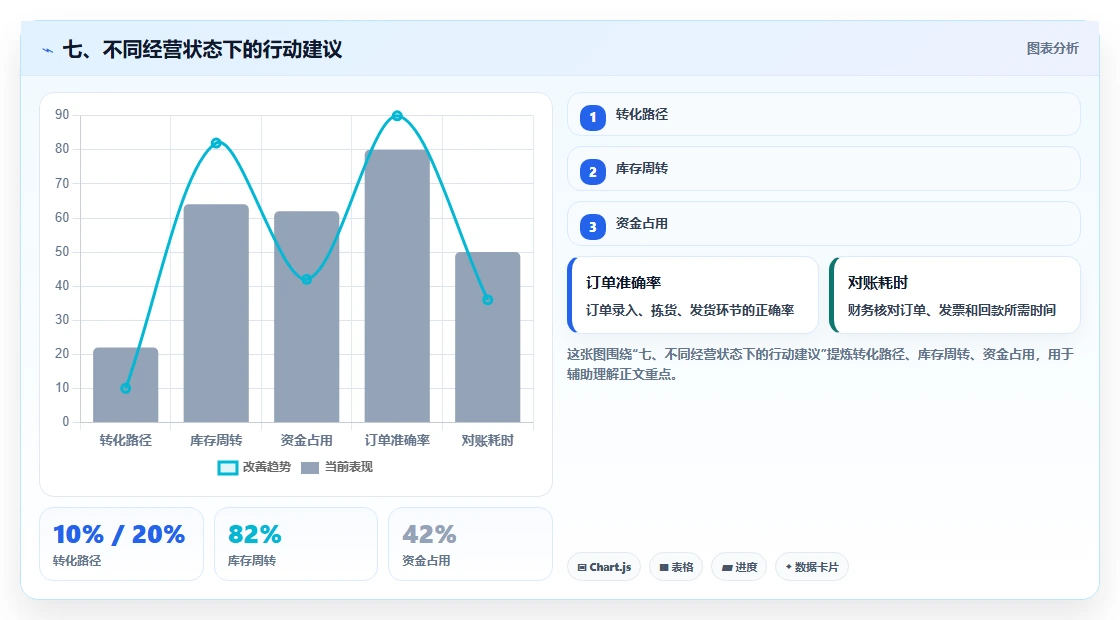1120x620 pixels.
Task: Click 订单录入、拣货、发货环节的正确率 description
Action: pos(690,310)
